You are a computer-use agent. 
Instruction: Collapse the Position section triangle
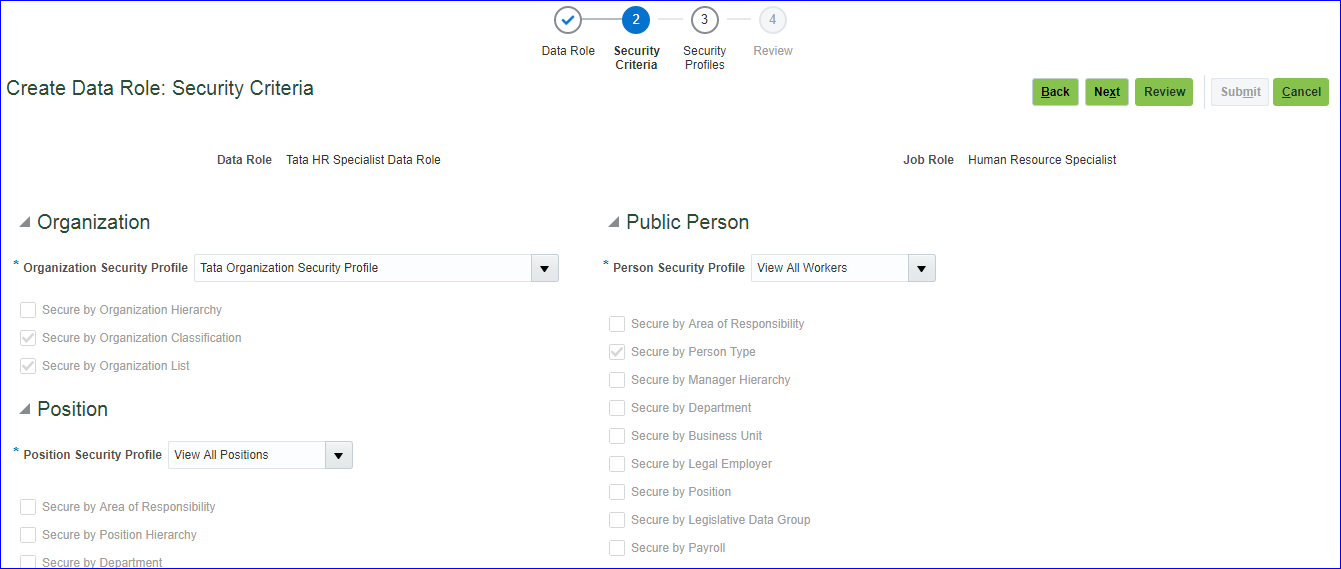25,409
